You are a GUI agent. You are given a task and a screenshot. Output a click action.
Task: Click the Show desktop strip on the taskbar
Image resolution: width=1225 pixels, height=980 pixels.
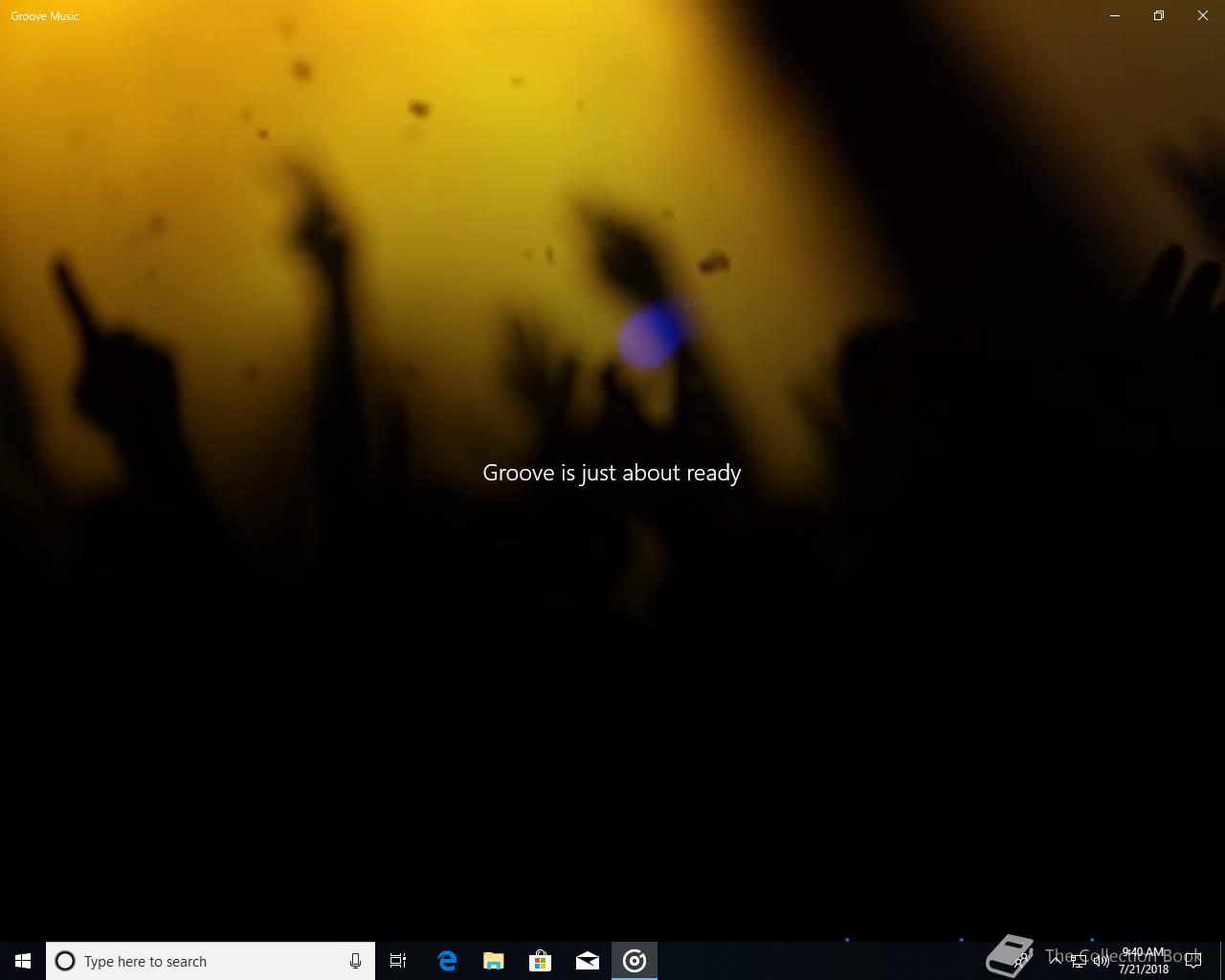pos(1222,961)
